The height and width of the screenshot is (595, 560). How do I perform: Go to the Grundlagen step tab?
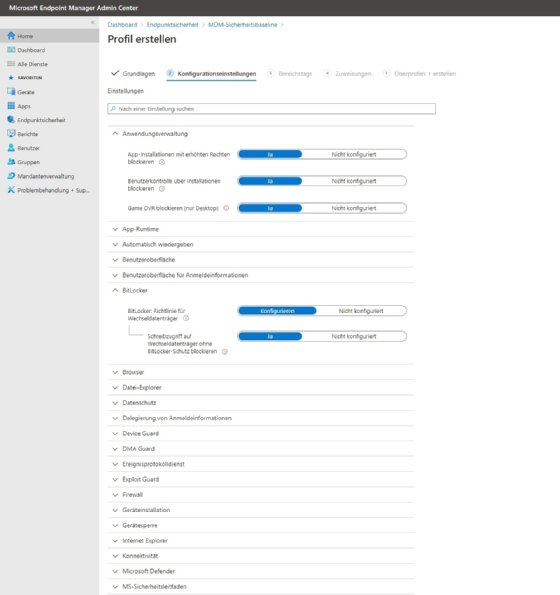coord(133,73)
